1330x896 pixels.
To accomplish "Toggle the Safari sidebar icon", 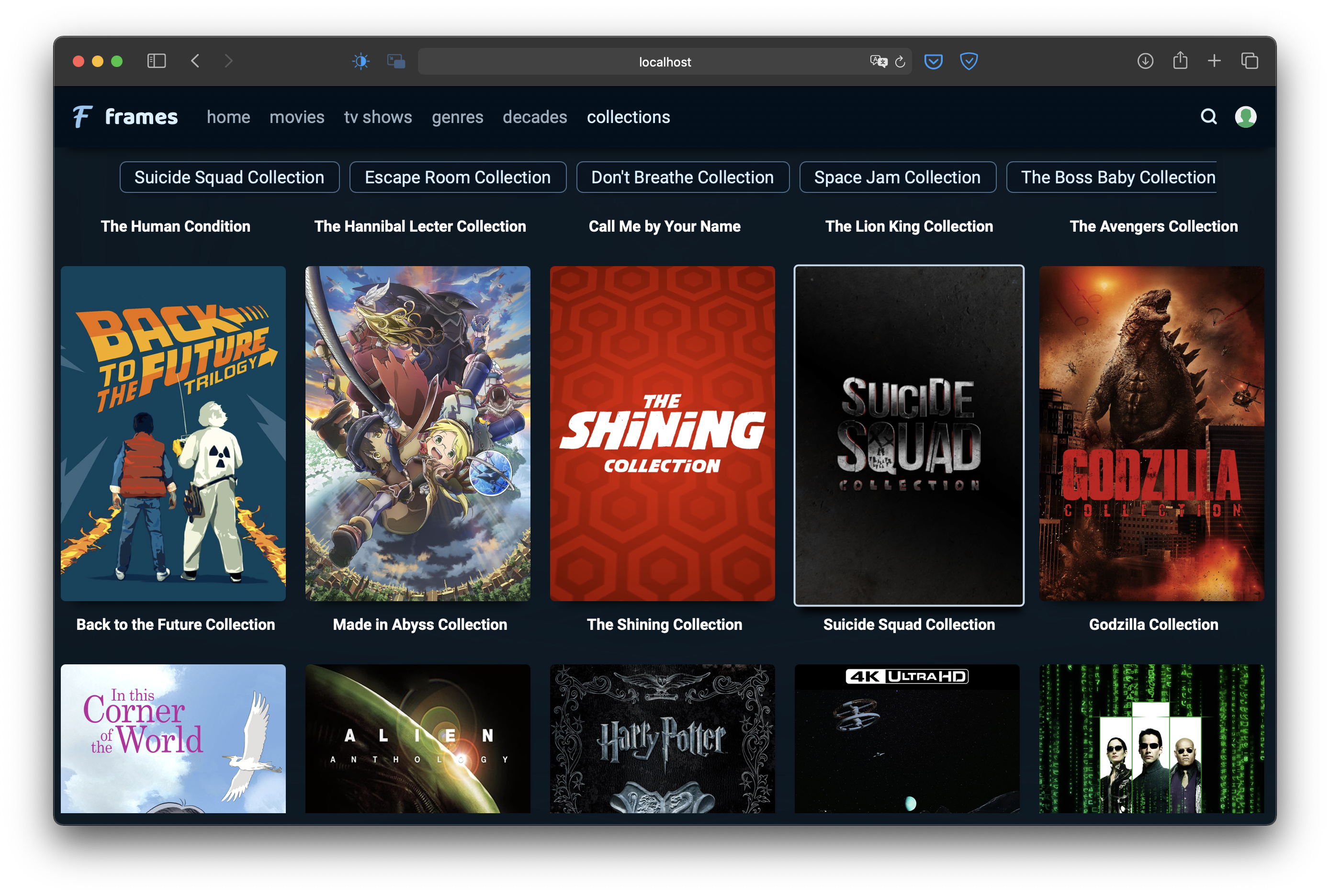I will 156,61.
